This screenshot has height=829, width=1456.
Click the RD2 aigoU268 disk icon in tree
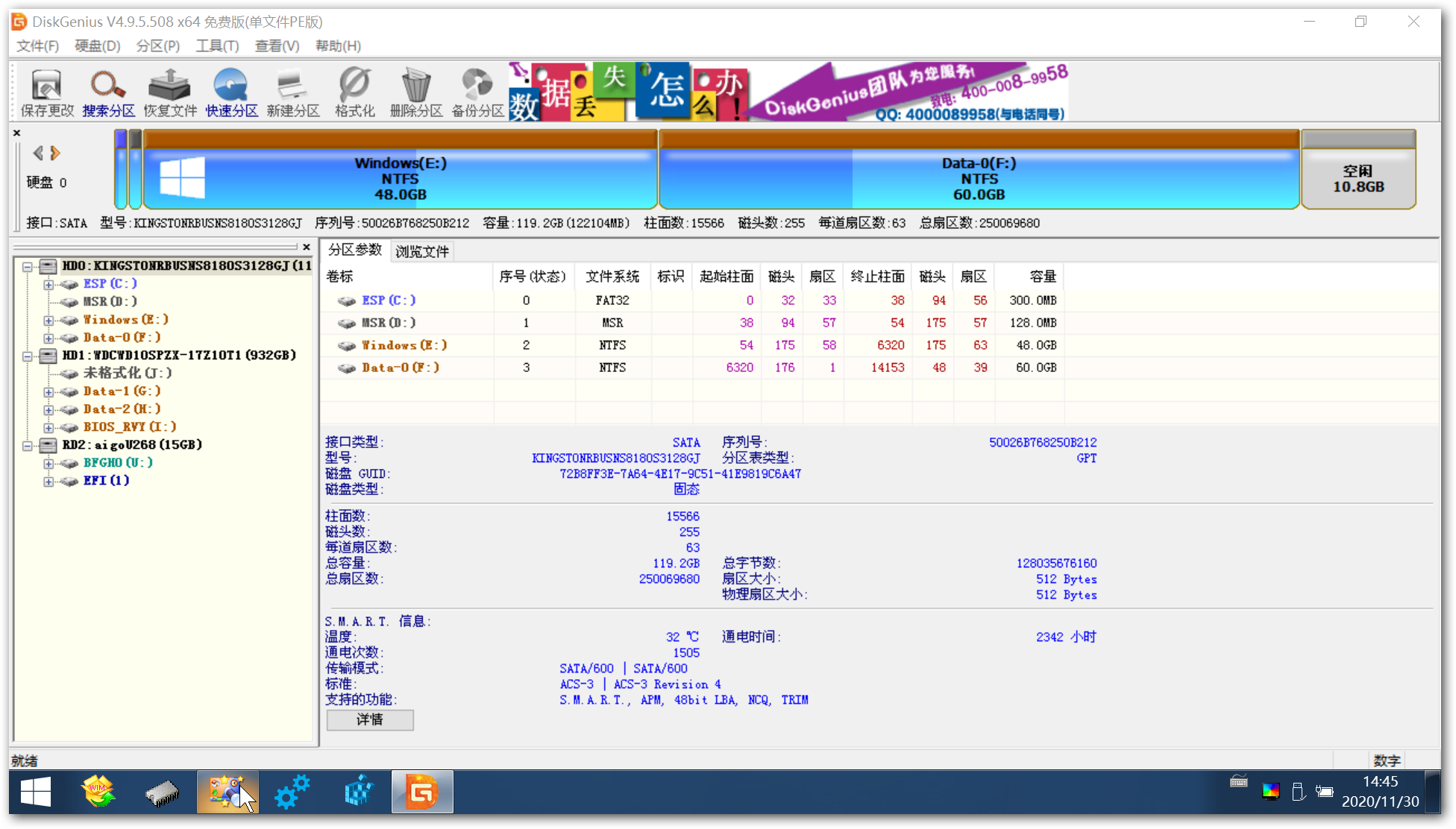pyautogui.click(x=48, y=444)
